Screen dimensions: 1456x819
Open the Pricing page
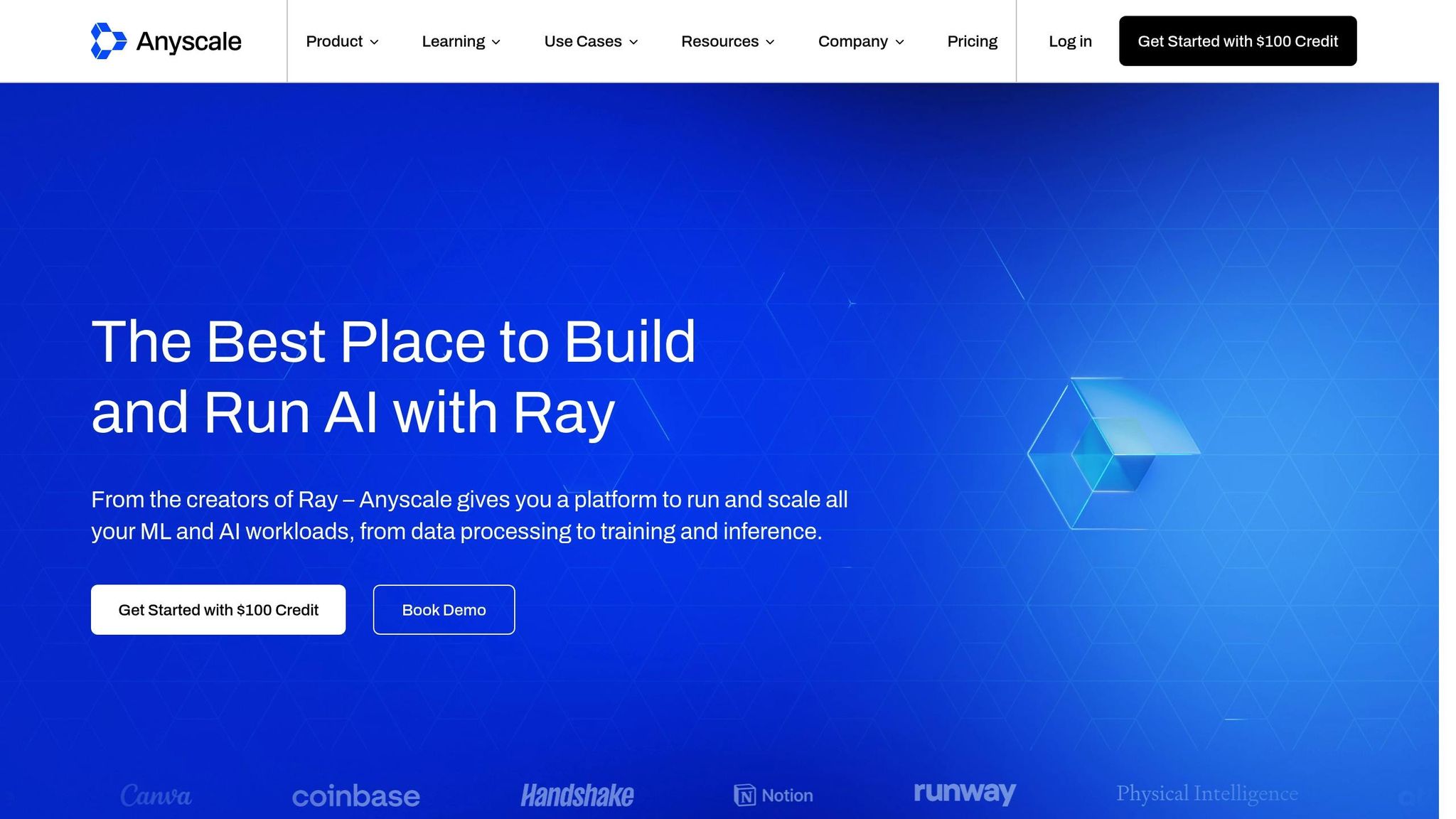click(972, 41)
